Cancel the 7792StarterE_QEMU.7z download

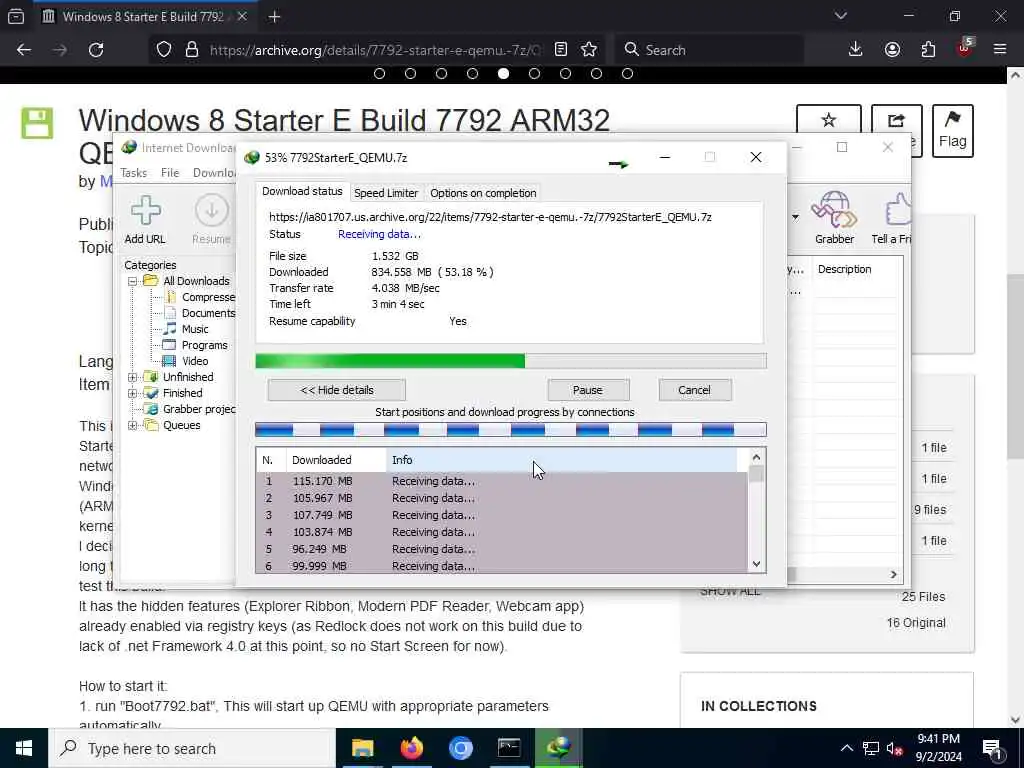pyautogui.click(x=694, y=390)
